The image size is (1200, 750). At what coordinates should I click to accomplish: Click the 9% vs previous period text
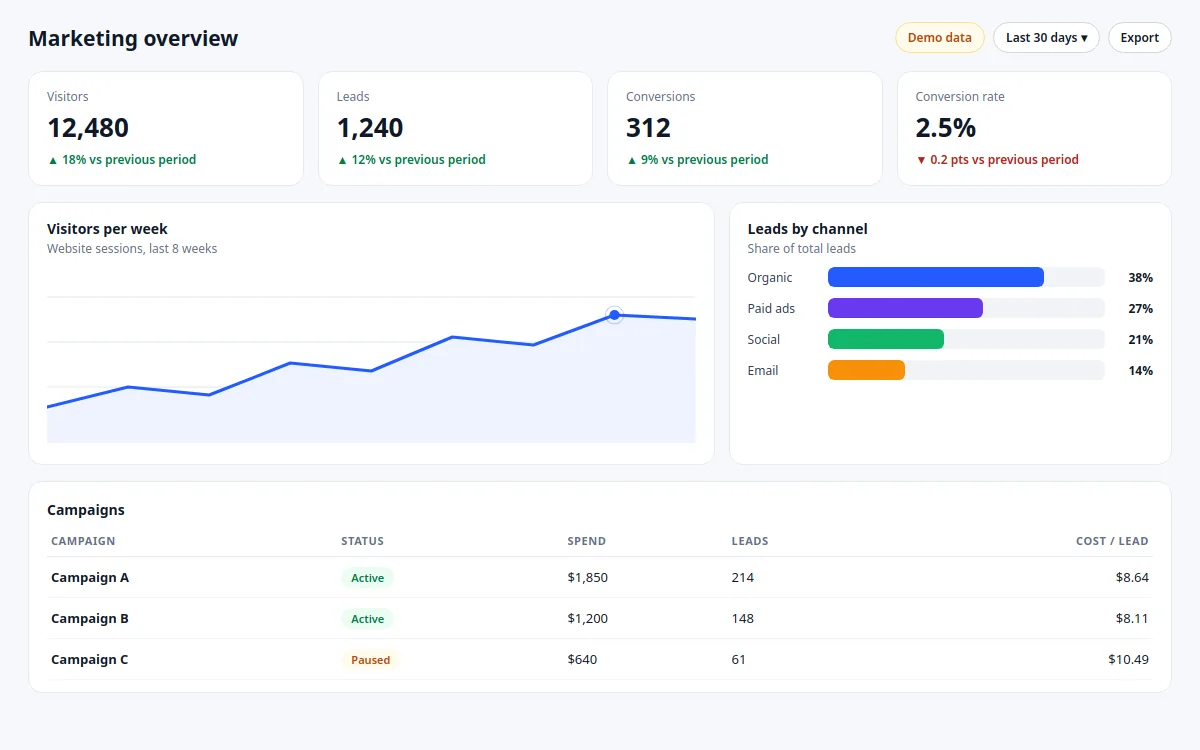[x=697, y=159]
